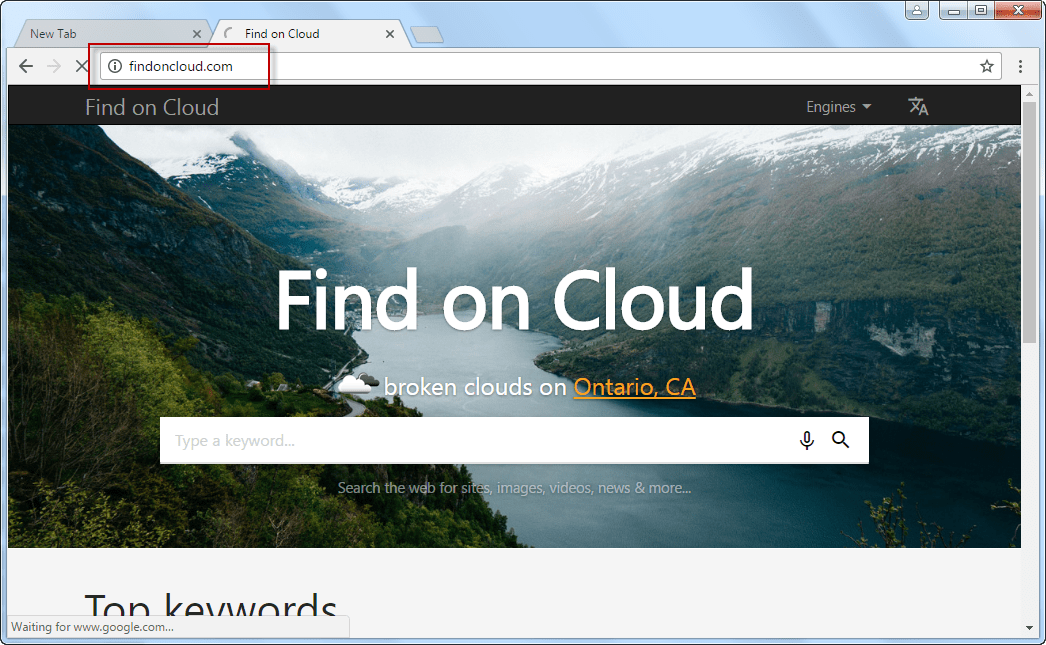
Task: Click the broken clouds weather icon
Action: (358, 384)
